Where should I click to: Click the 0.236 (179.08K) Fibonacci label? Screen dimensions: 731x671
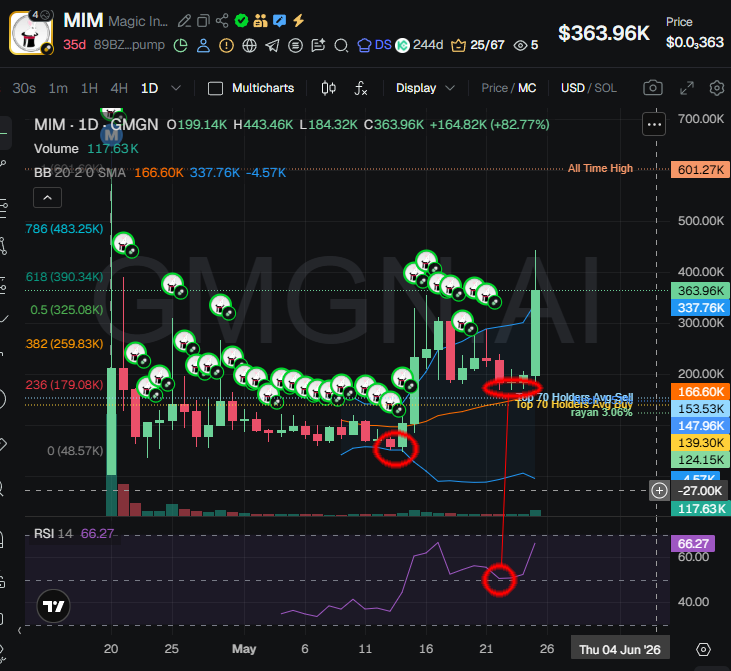[64, 385]
